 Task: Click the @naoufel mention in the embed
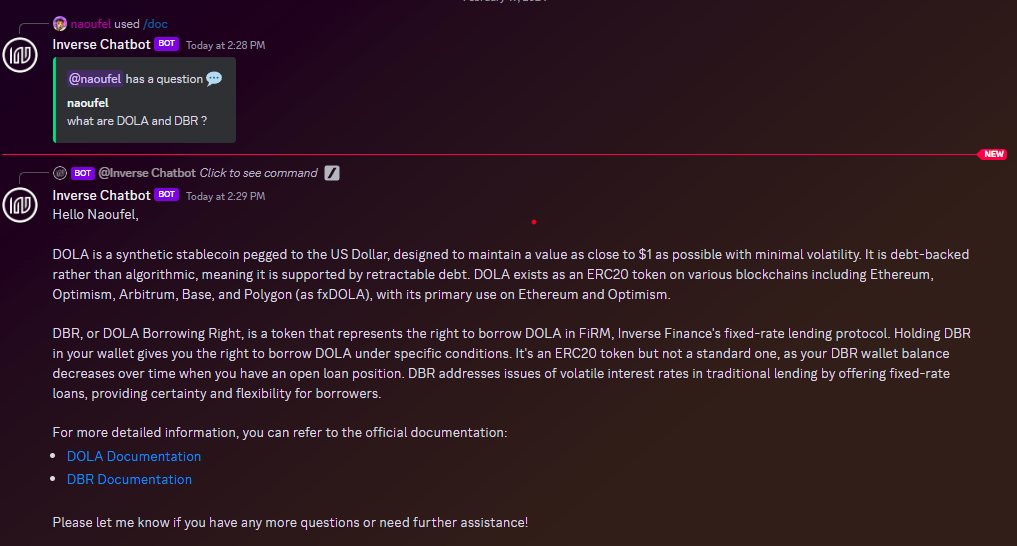pyautogui.click(x=95, y=78)
